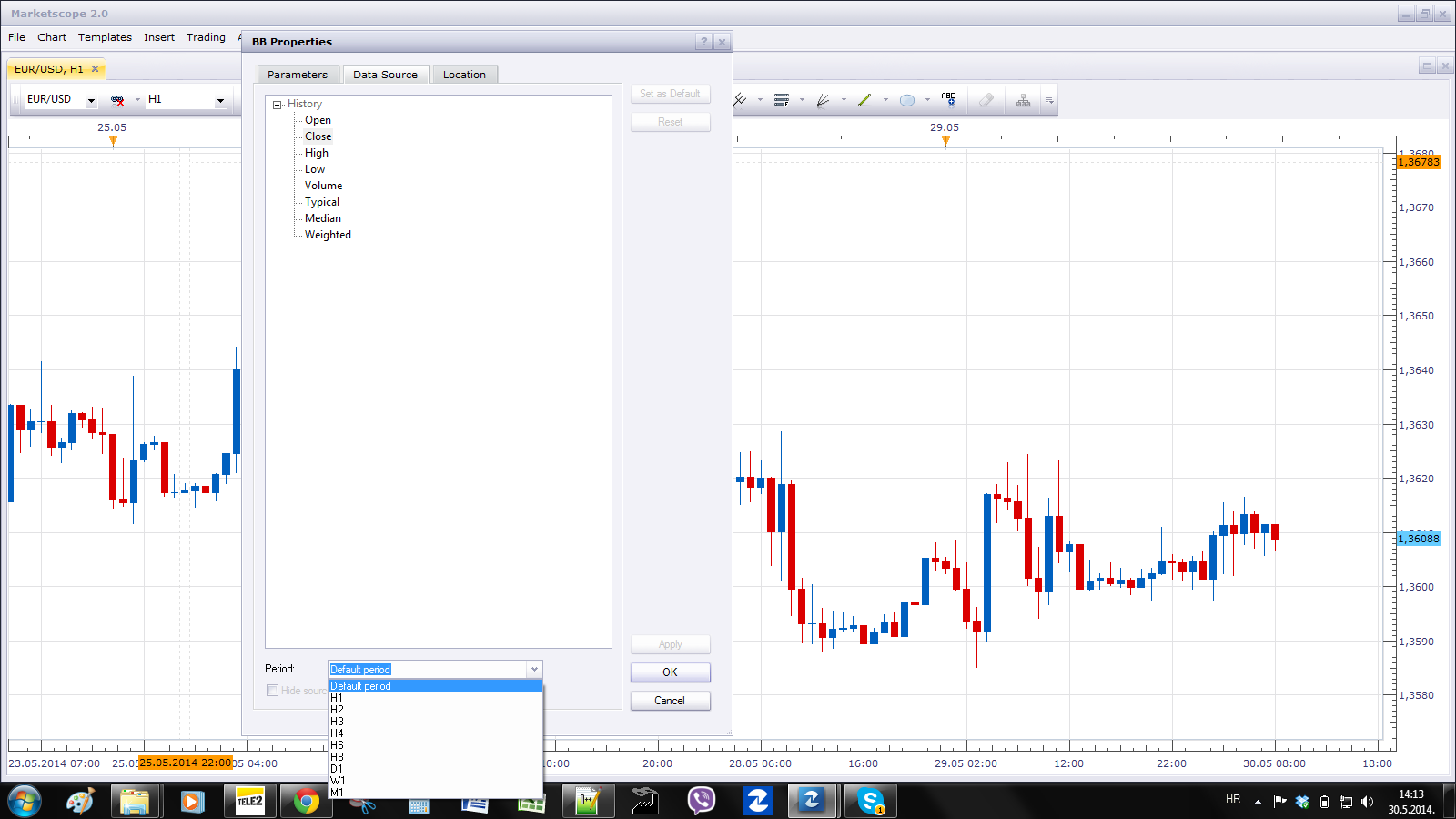Select the Fibonacci retracement tool
The height and width of the screenshot is (819, 1456).
782,100
